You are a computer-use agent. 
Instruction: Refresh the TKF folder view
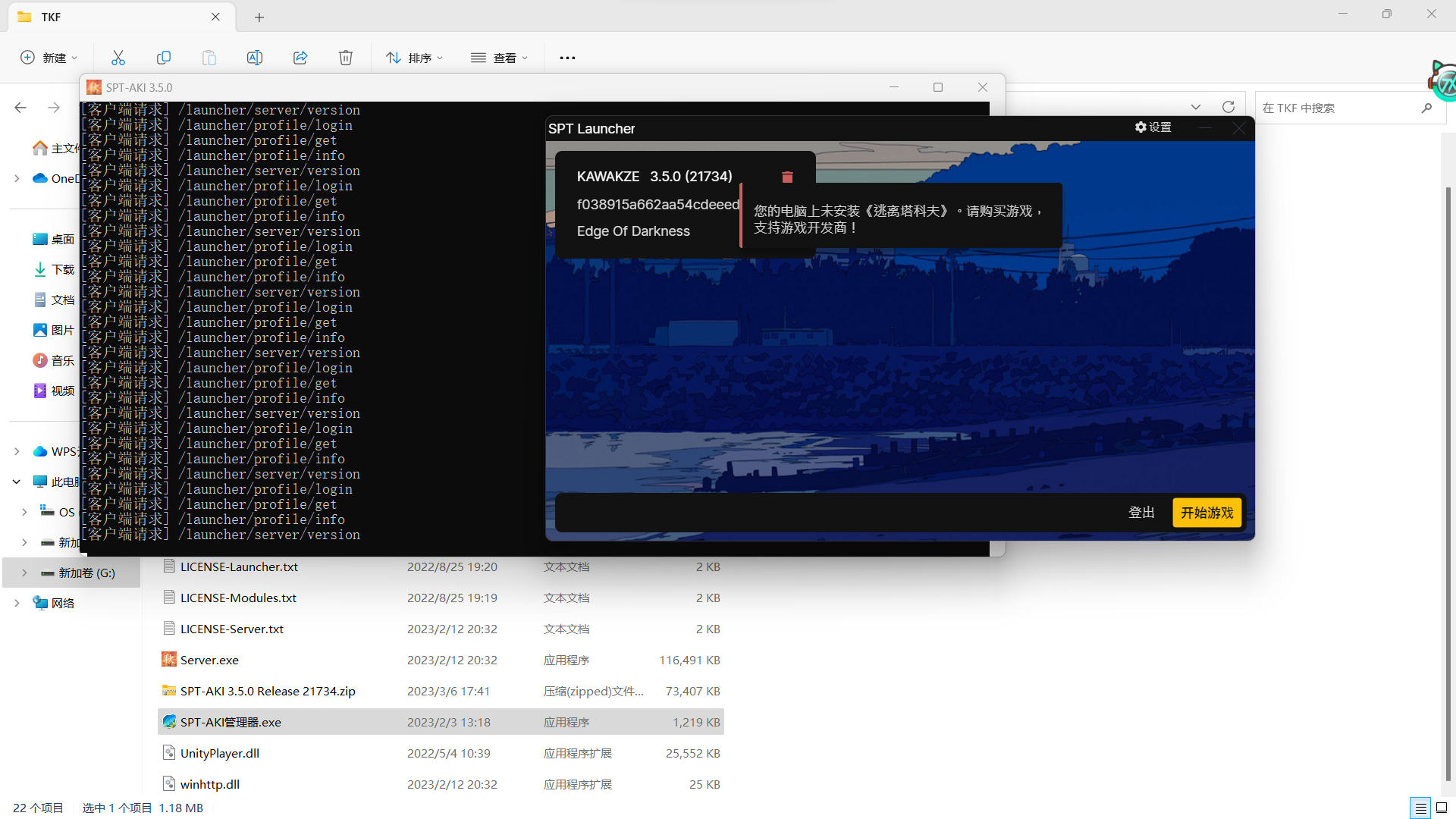click(x=1228, y=107)
